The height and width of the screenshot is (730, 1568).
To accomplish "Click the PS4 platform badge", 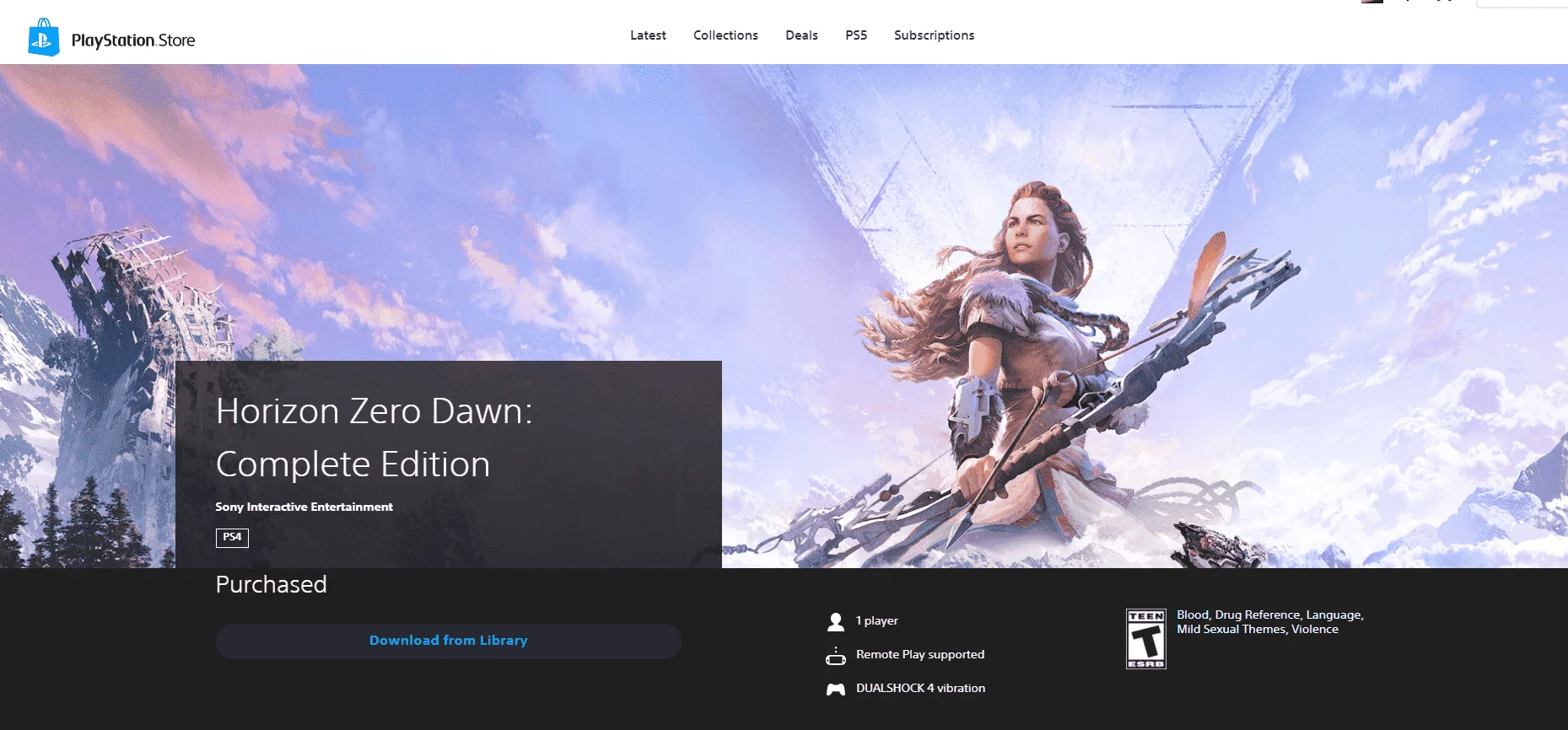I will point(232,538).
